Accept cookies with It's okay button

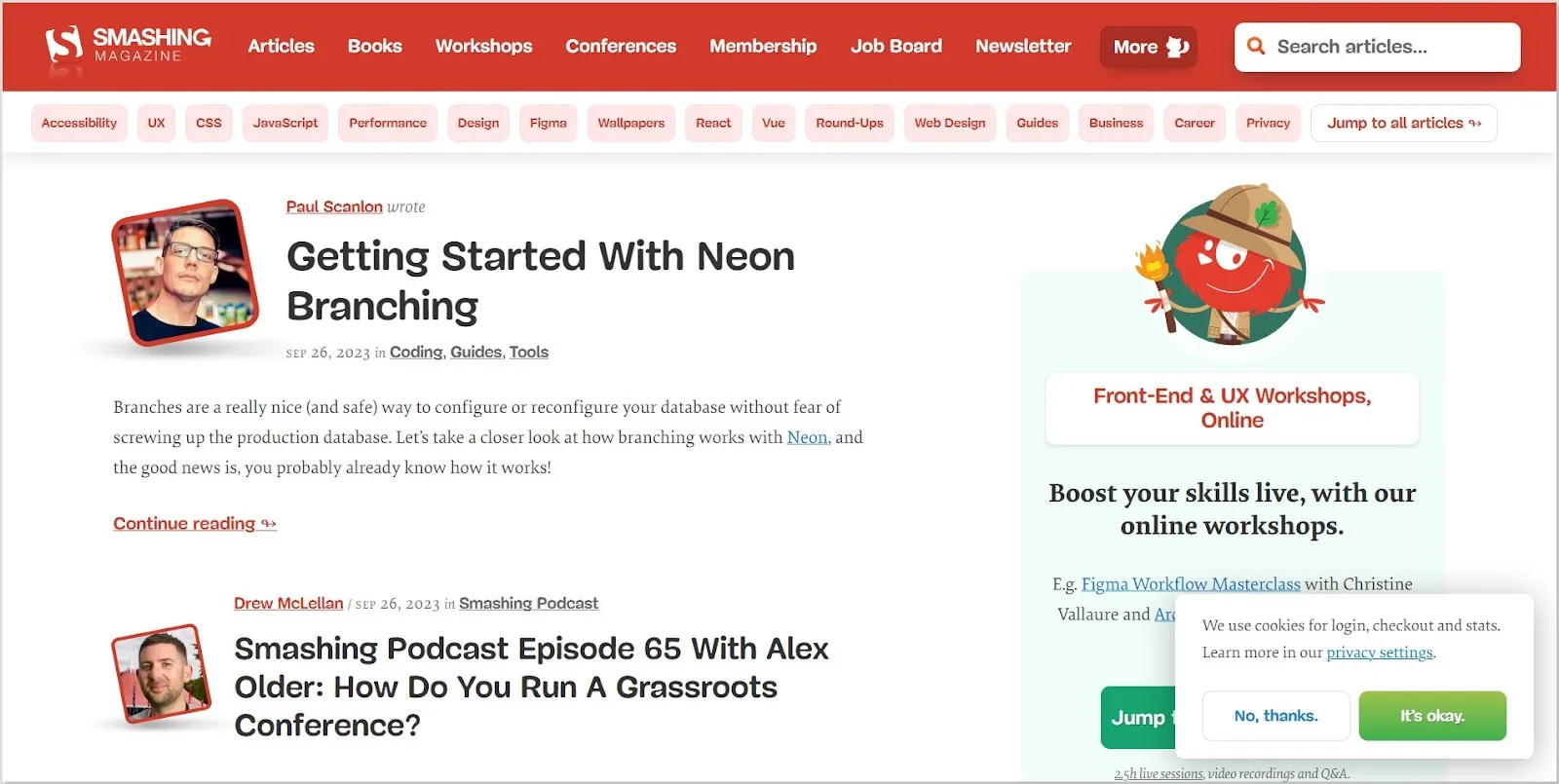(1432, 716)
